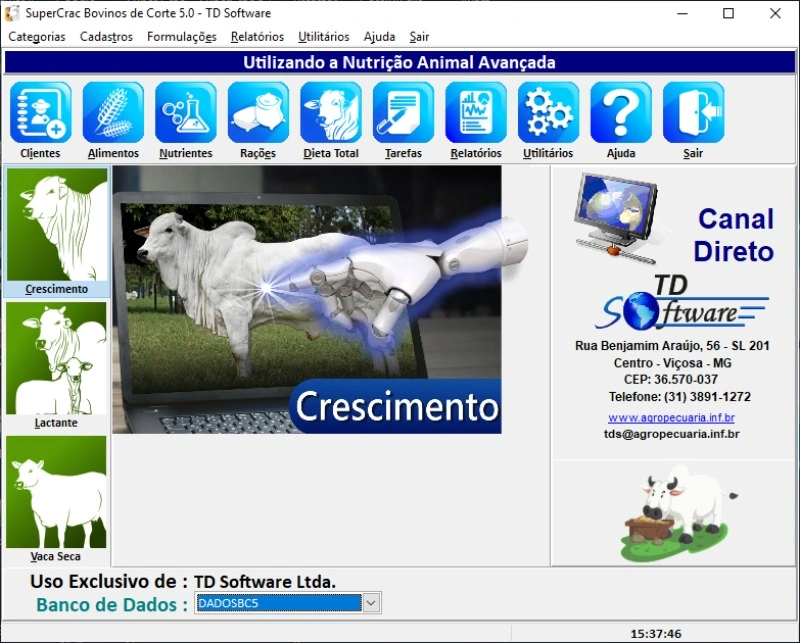Click the Sair exit door icon
Viewport: 800px width, 643px height.
[693, 113]
